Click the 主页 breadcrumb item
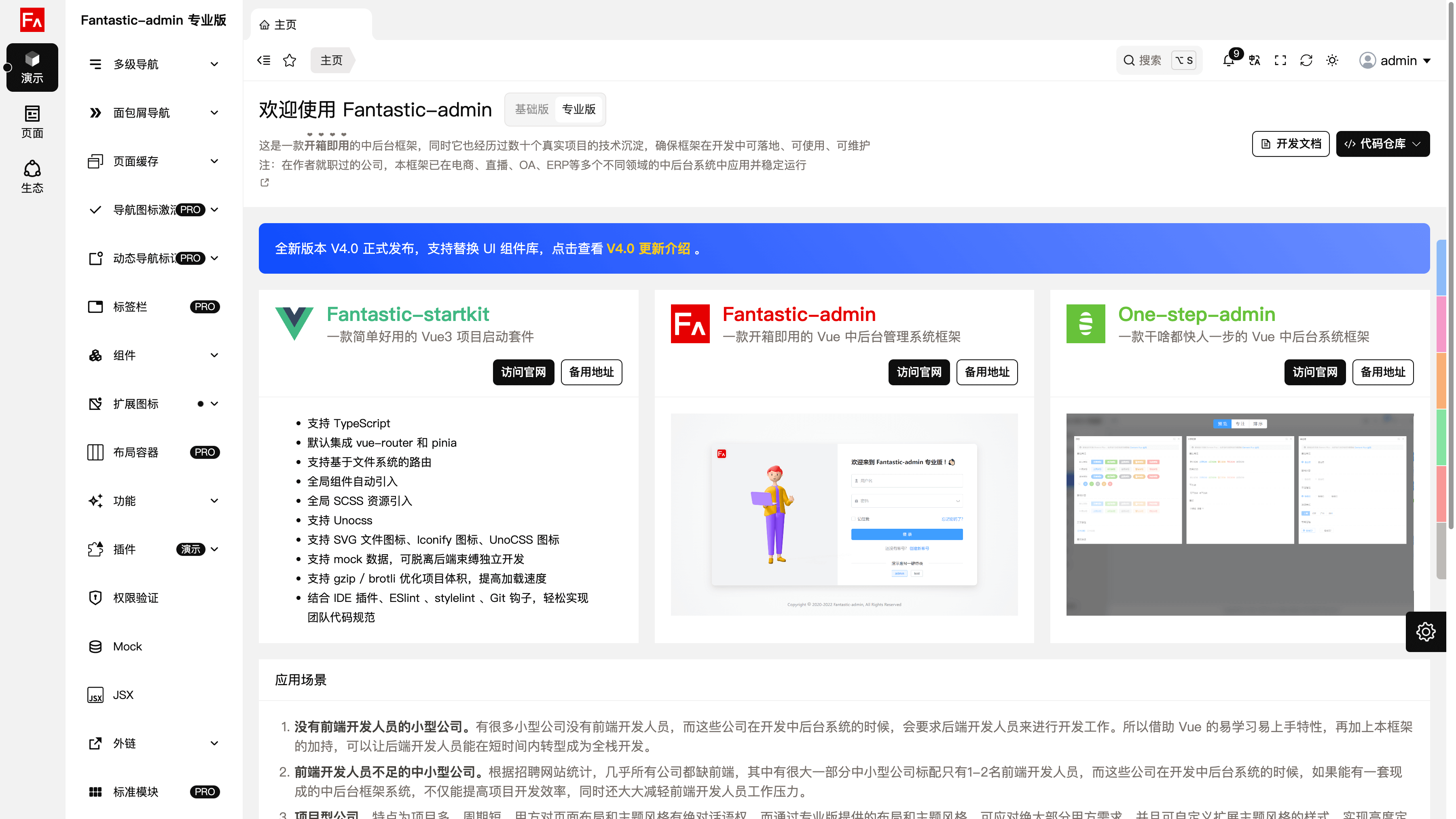 [x=332, y=61]
